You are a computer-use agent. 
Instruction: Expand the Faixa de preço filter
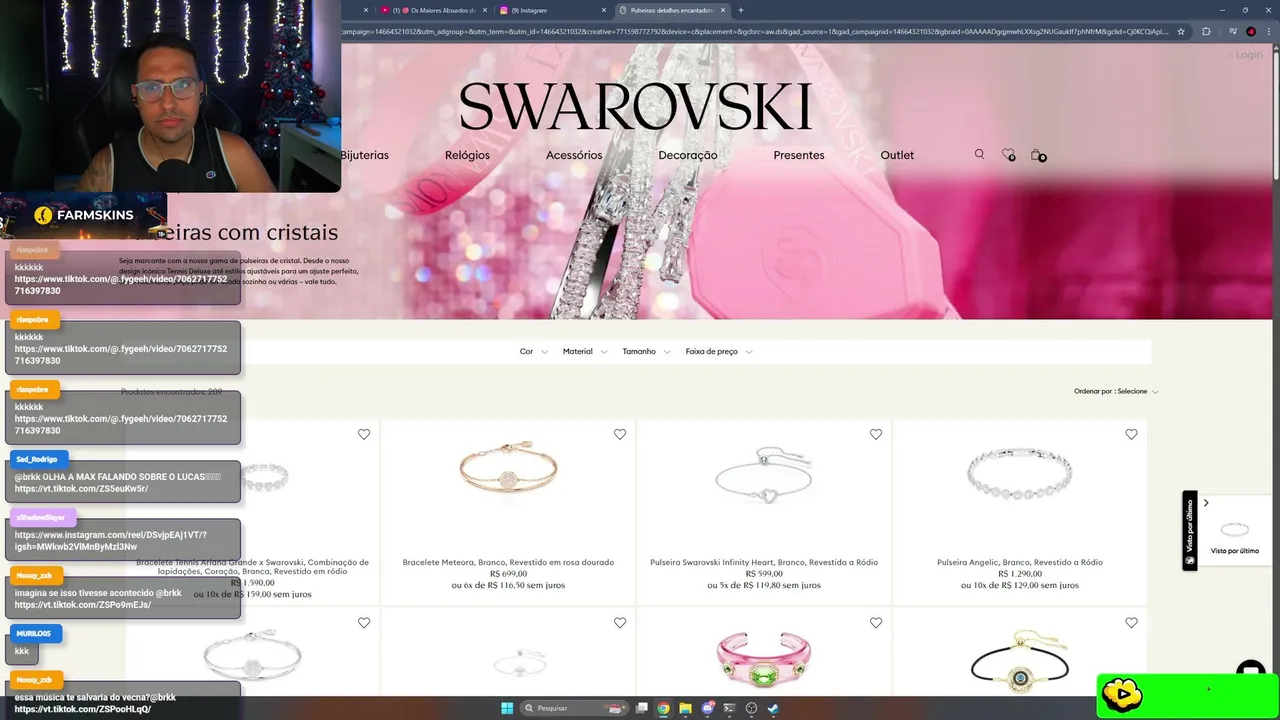click(719, 352)
